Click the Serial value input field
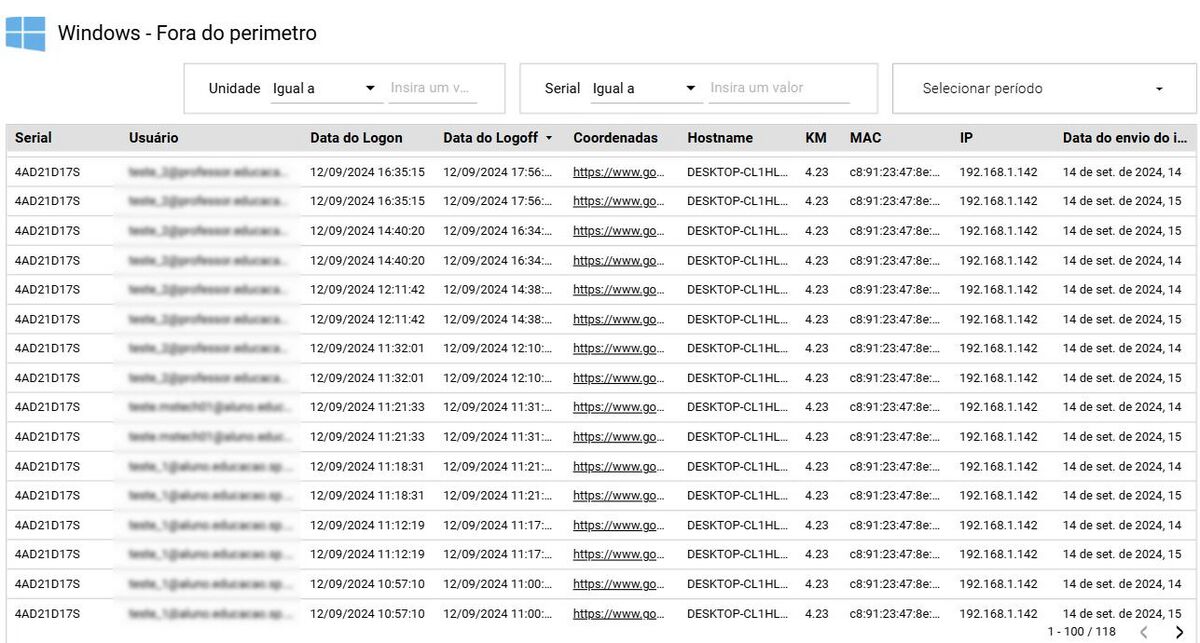 [x=778, y=88]
